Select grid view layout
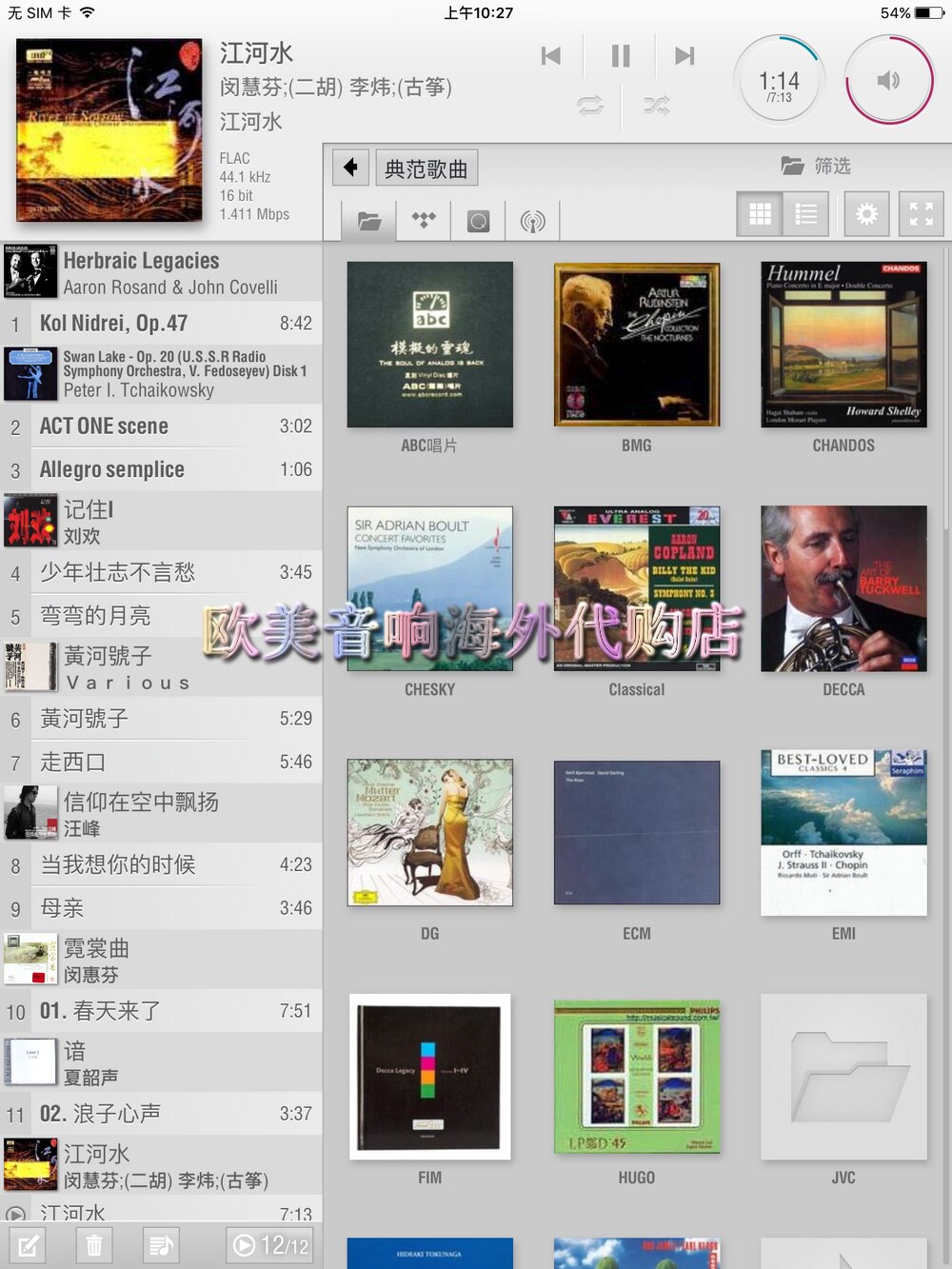 pyautogui.click(x=760, y=214)
